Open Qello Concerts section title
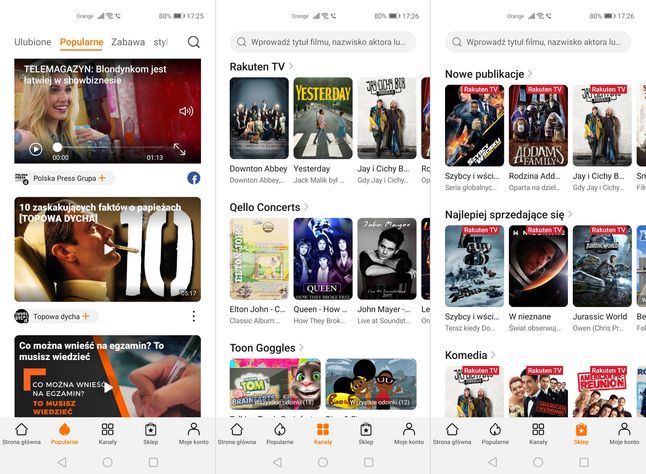This screenshot has height=474, width=646. pyautogui.click(x=265, y=207)
